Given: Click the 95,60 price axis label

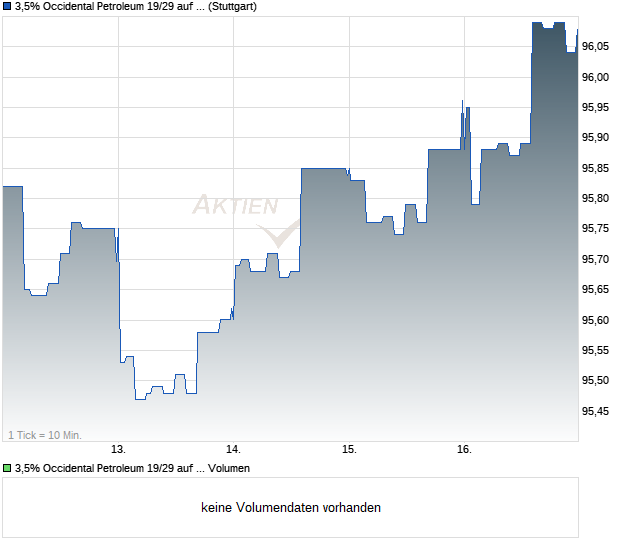Looking at the screenshot, I should [x=595, y=320].
